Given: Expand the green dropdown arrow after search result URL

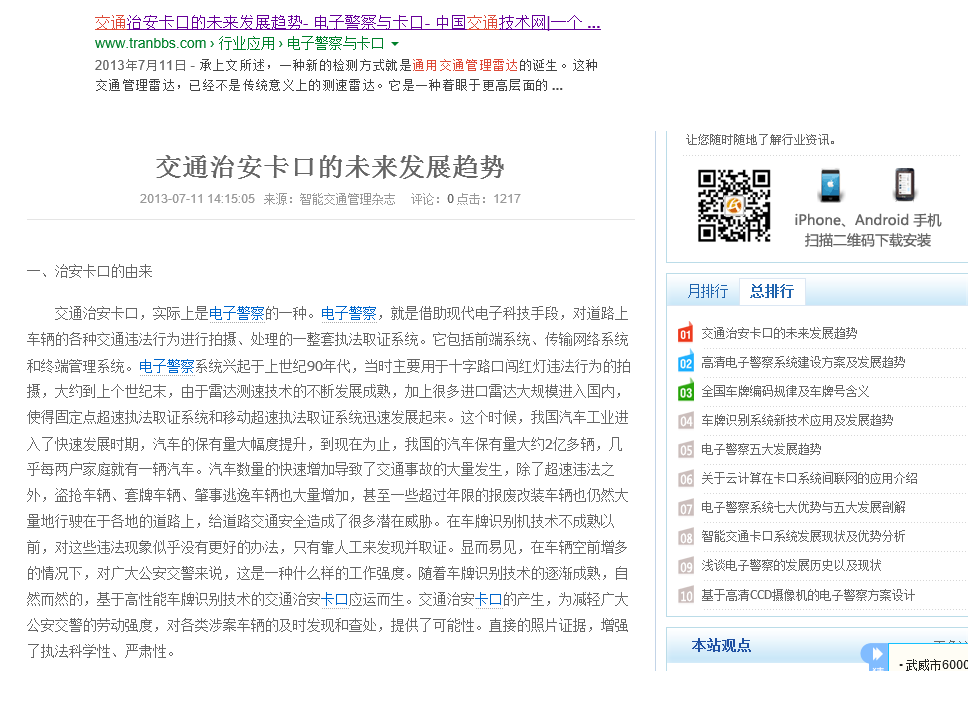Looking at the screenshot, I should (395, 44).
